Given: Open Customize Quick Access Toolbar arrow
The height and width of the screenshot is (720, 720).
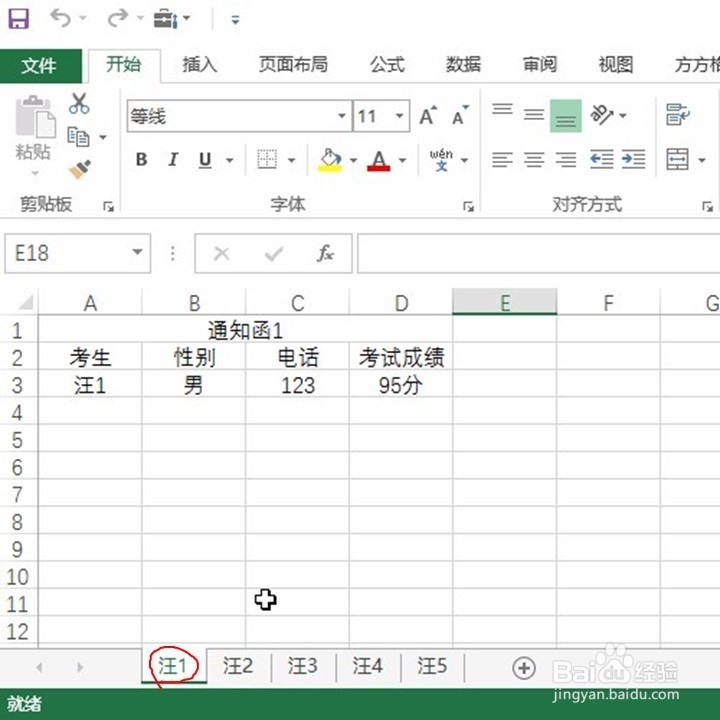Looking at the screenshot, I should pos(235,19).
